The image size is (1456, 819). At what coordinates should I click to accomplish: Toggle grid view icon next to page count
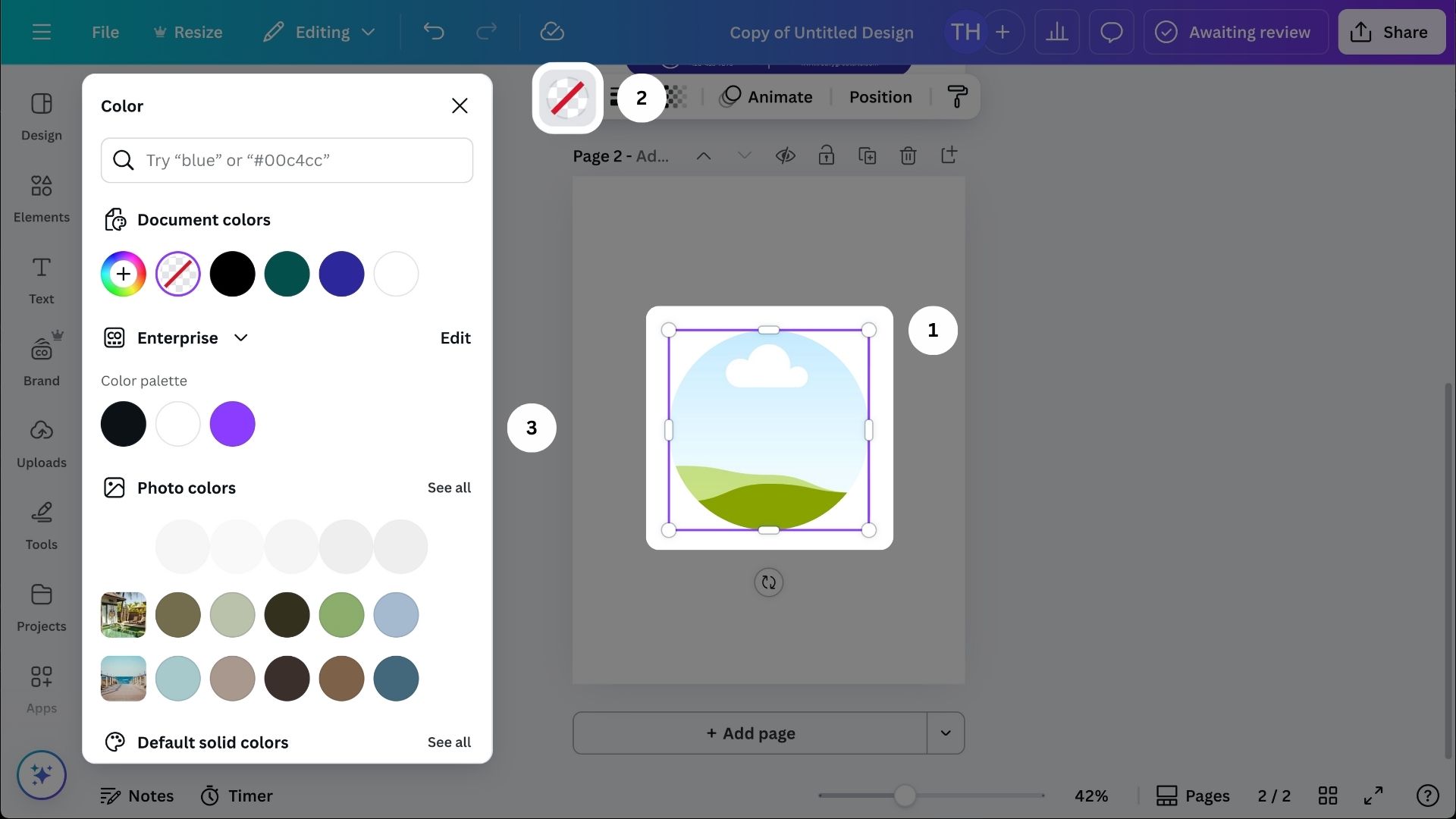pos(1327,795)
